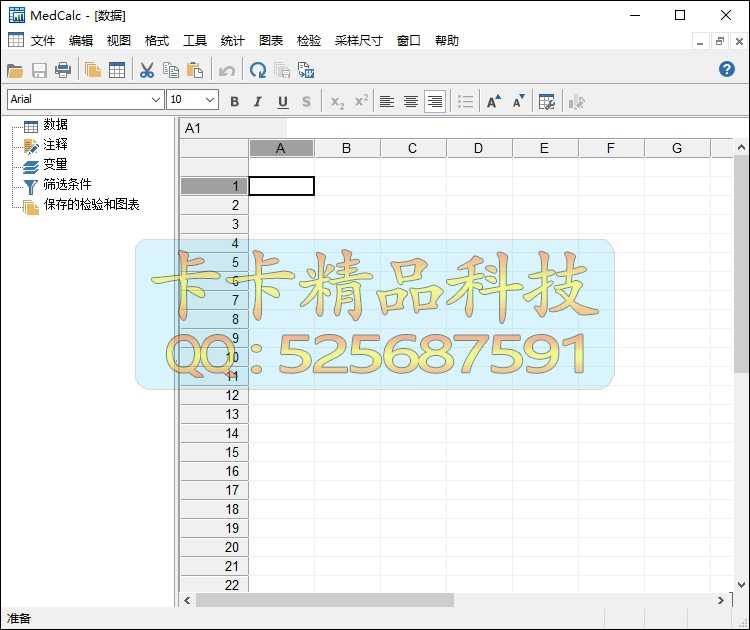Open the 采样尺寸 menu
Screen dimensions: 750x630
tap(359, 41)
